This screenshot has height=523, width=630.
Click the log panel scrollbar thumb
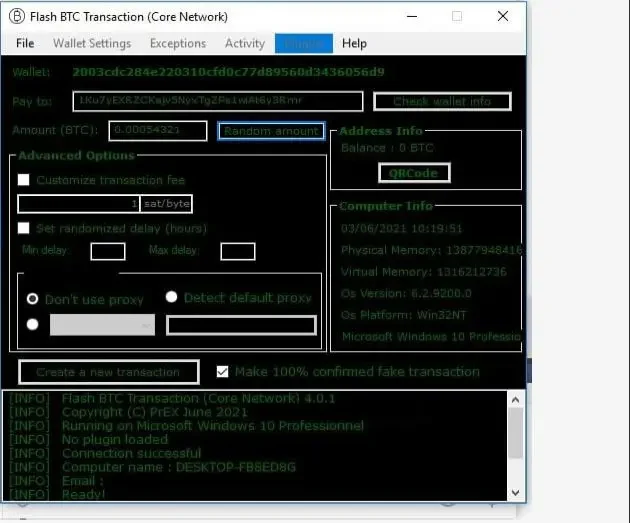pyautogui.click(x=515, y=433)
